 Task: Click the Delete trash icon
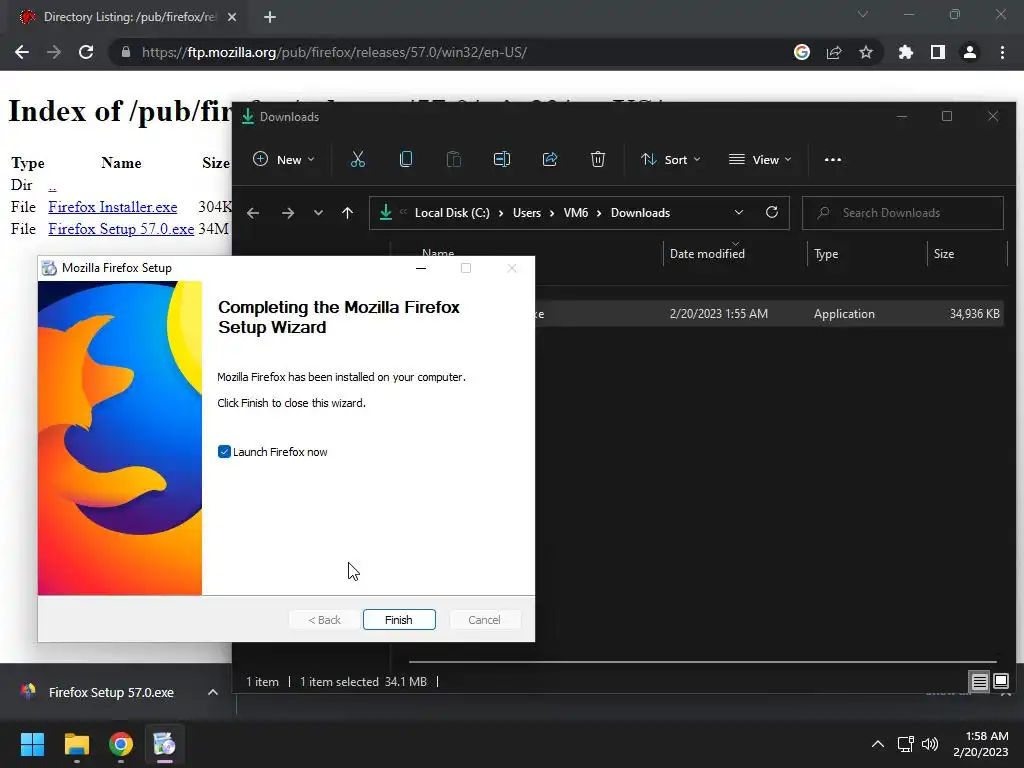(x=598, y=159)
